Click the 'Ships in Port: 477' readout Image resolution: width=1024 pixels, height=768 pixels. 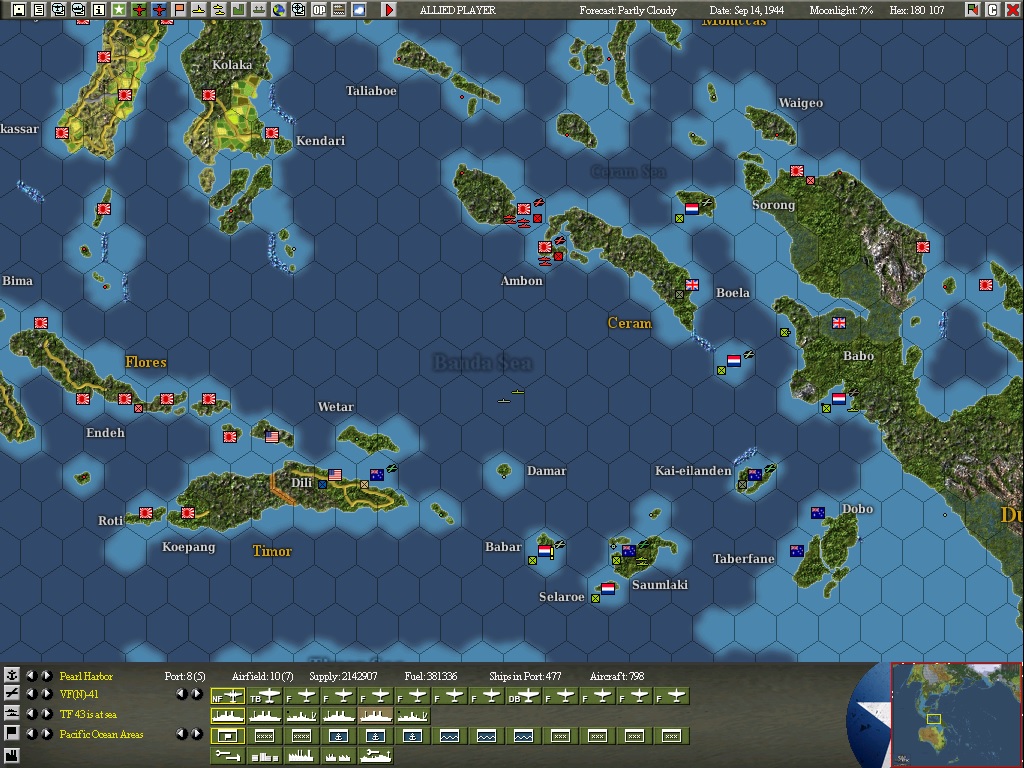pos(525,676)
